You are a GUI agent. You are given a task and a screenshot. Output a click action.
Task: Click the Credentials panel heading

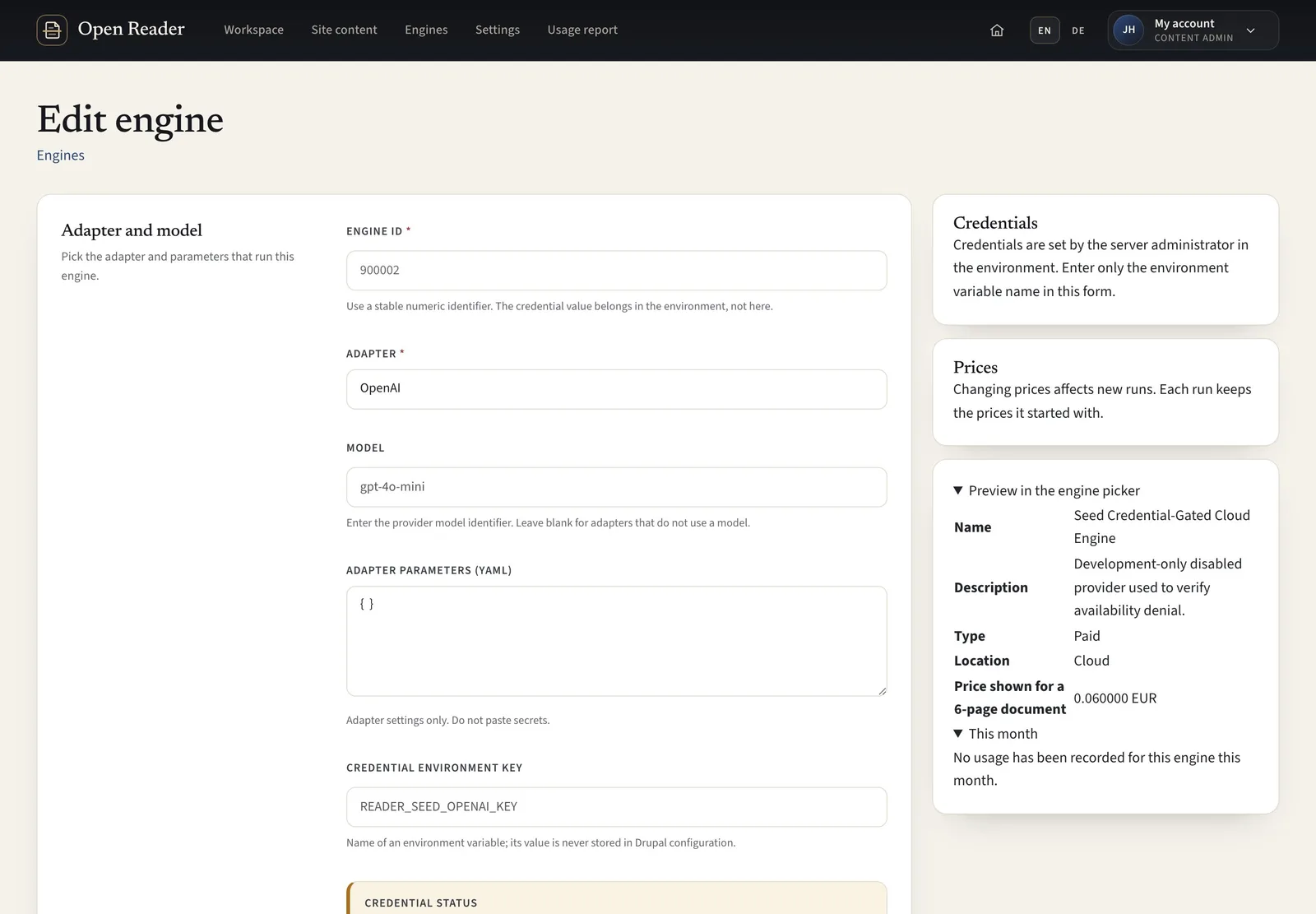[995, 223]
